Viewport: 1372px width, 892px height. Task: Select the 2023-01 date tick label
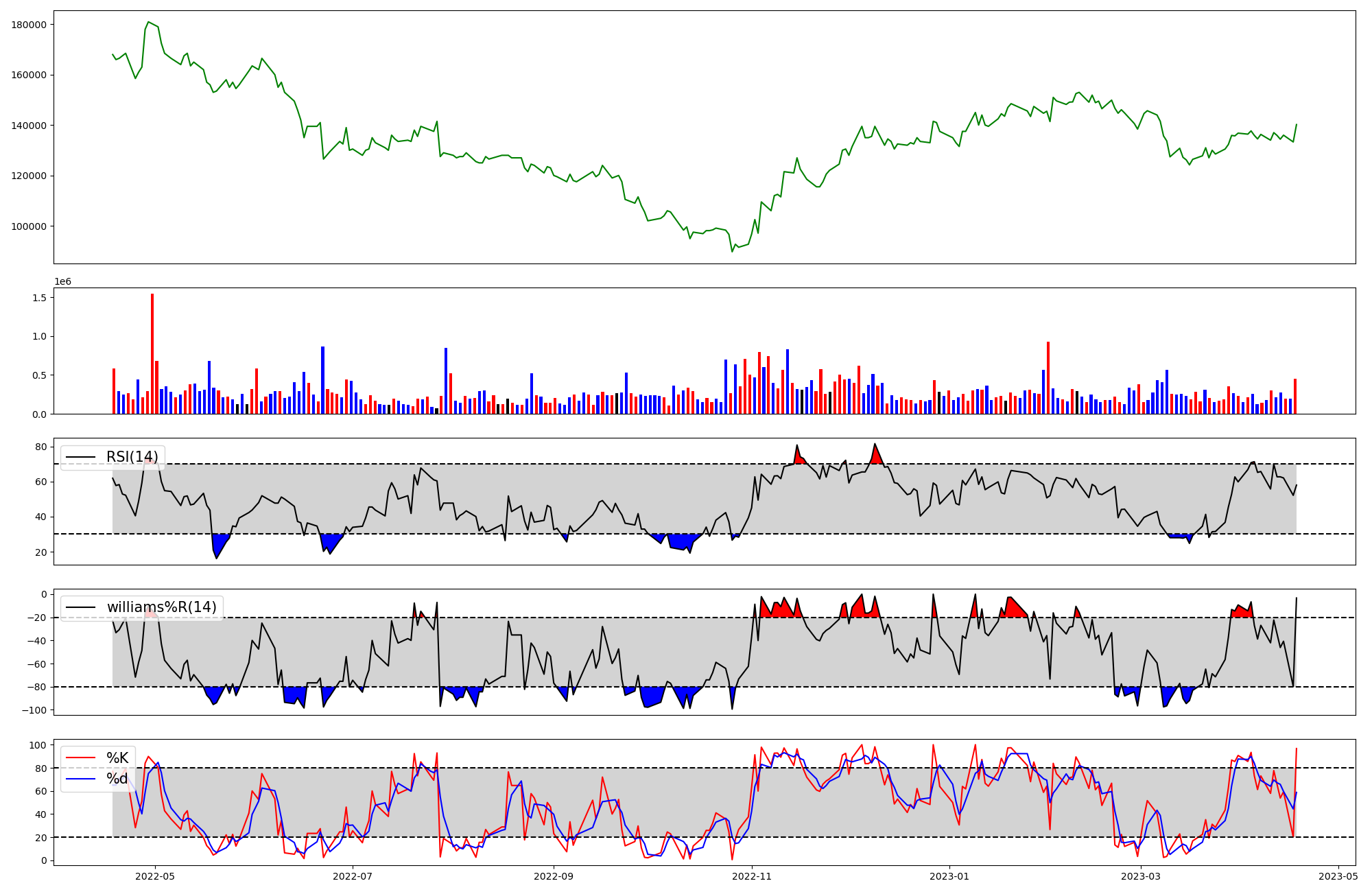pos(949,876)
